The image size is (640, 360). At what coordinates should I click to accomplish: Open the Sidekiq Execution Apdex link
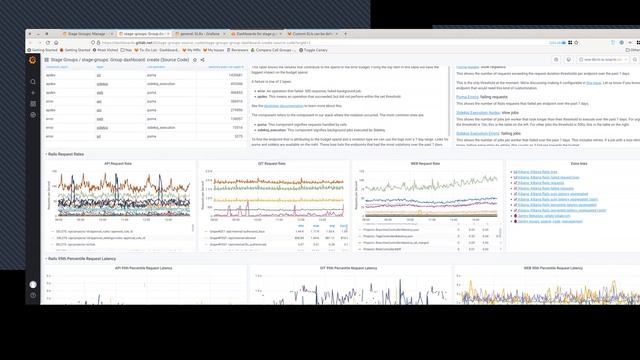click(x=478, y=113)
